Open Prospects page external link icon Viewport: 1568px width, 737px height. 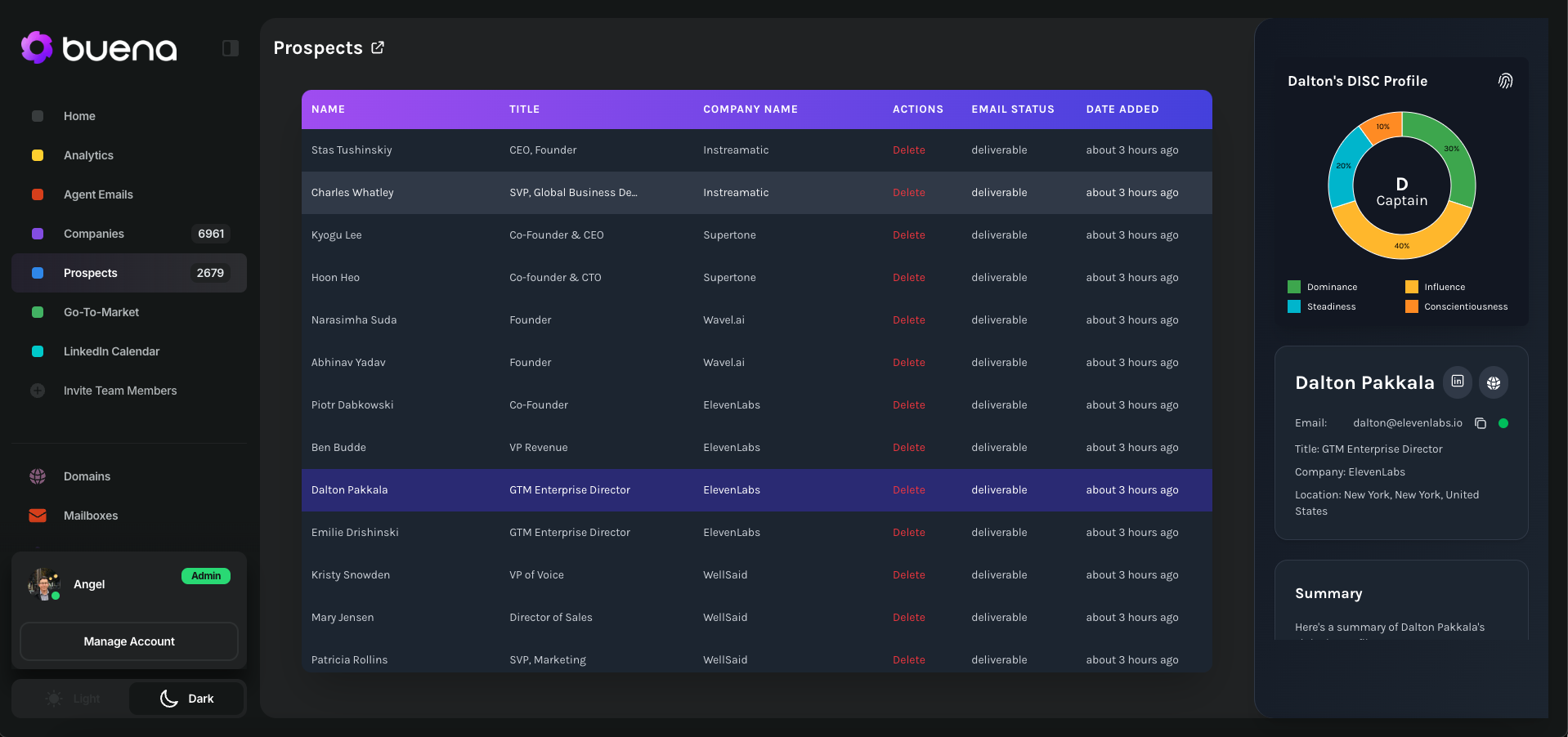[378, 47]
